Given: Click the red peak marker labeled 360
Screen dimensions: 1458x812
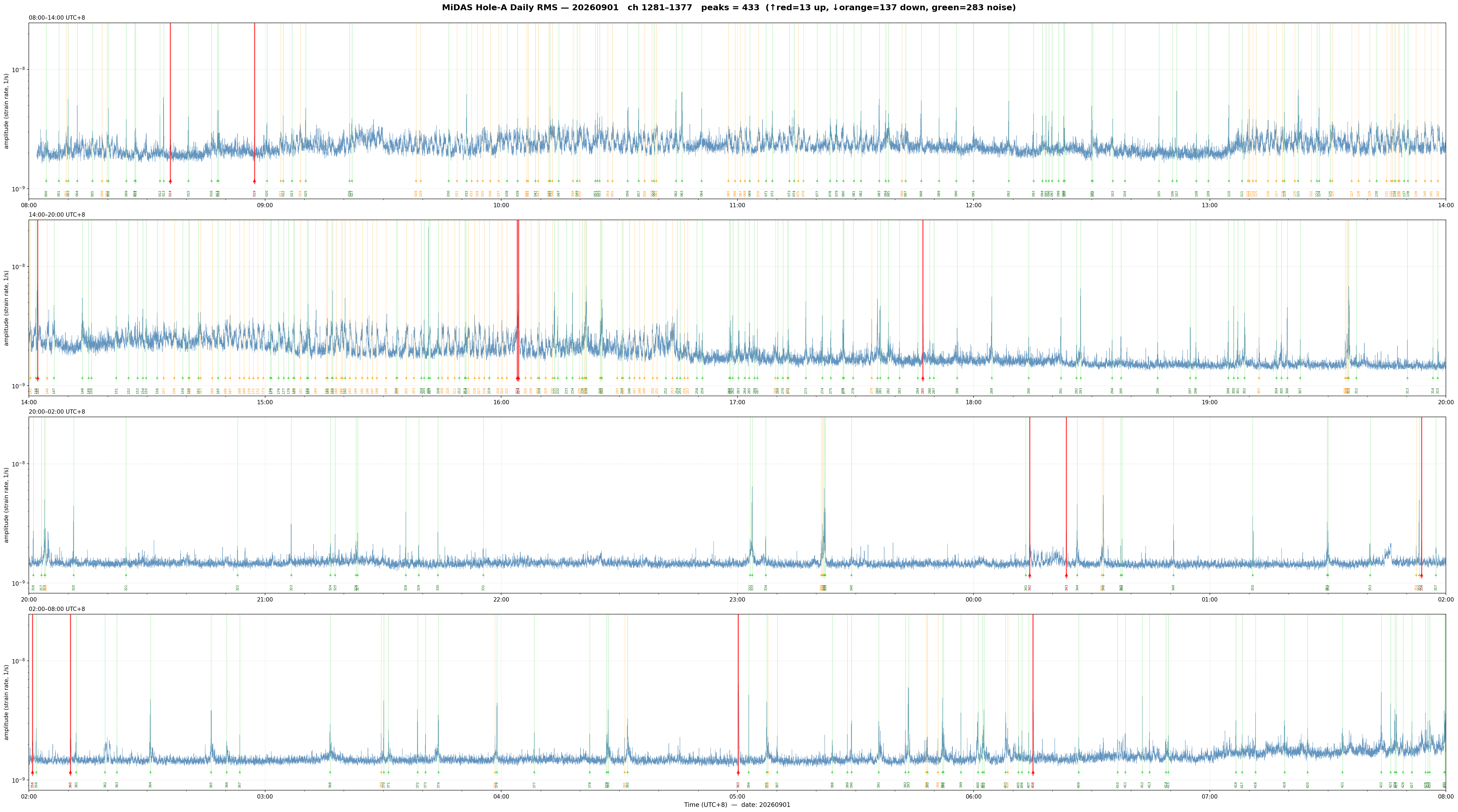Looking at the screenshot, I should point(70,772).
